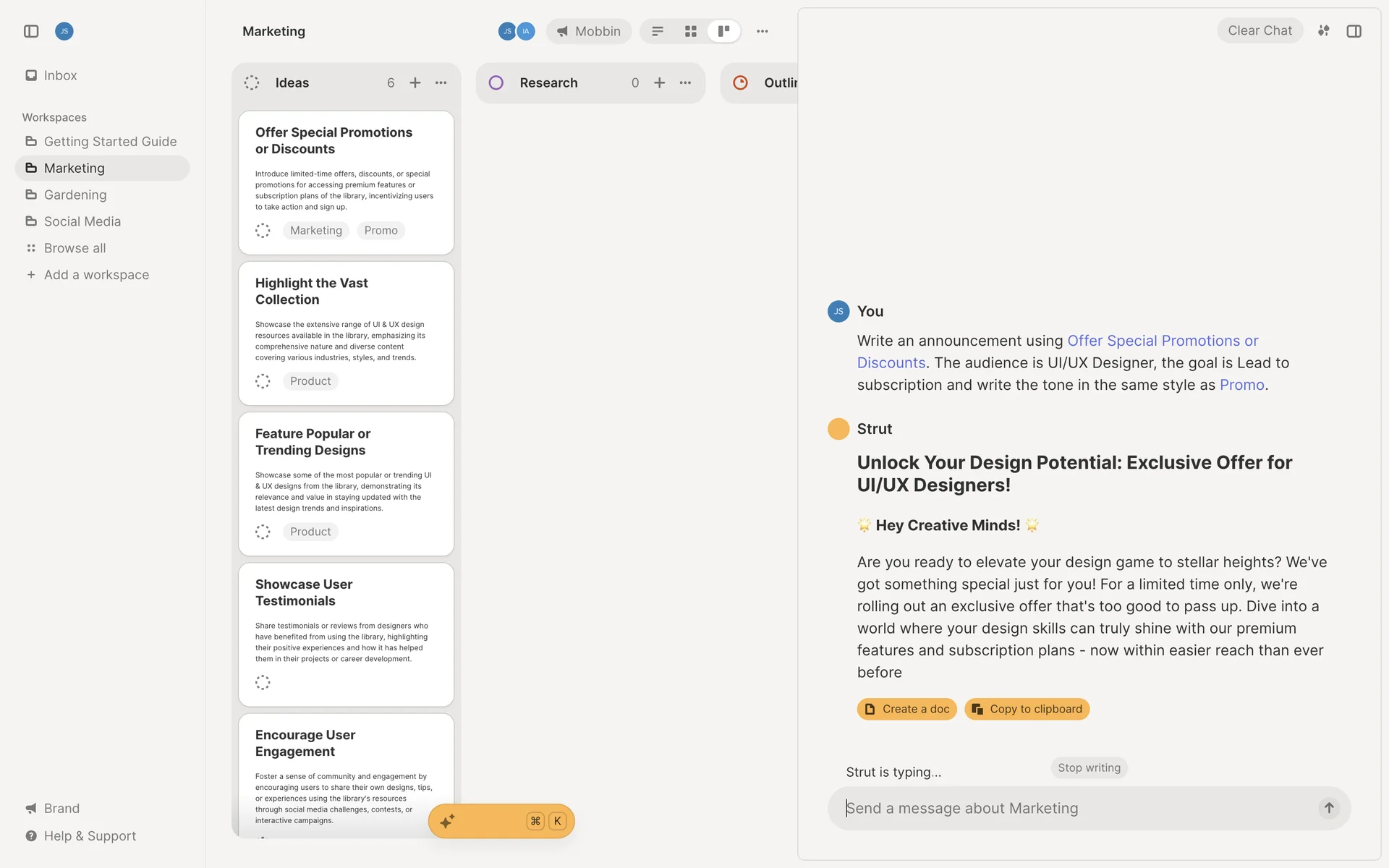
Task: Open Research column more options menu
Action: pos(685,83)
